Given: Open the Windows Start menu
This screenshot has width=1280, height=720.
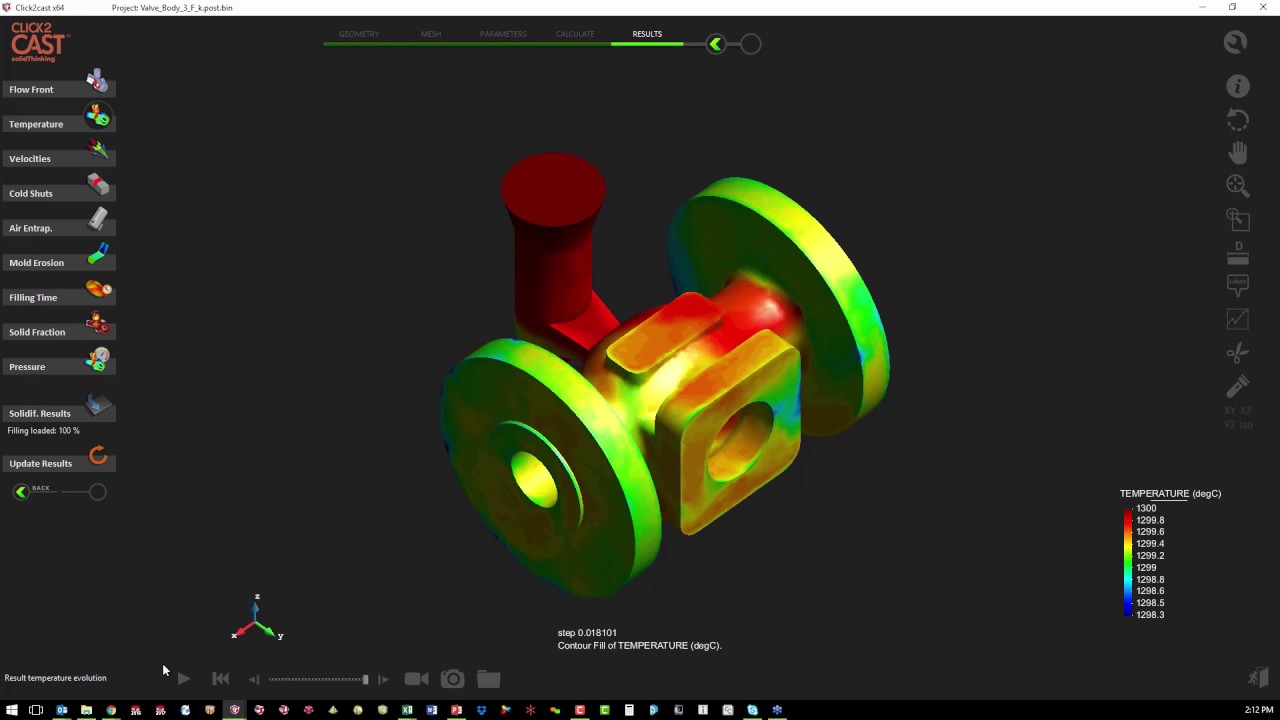Looking at the screenshot, I should (12, 710).
